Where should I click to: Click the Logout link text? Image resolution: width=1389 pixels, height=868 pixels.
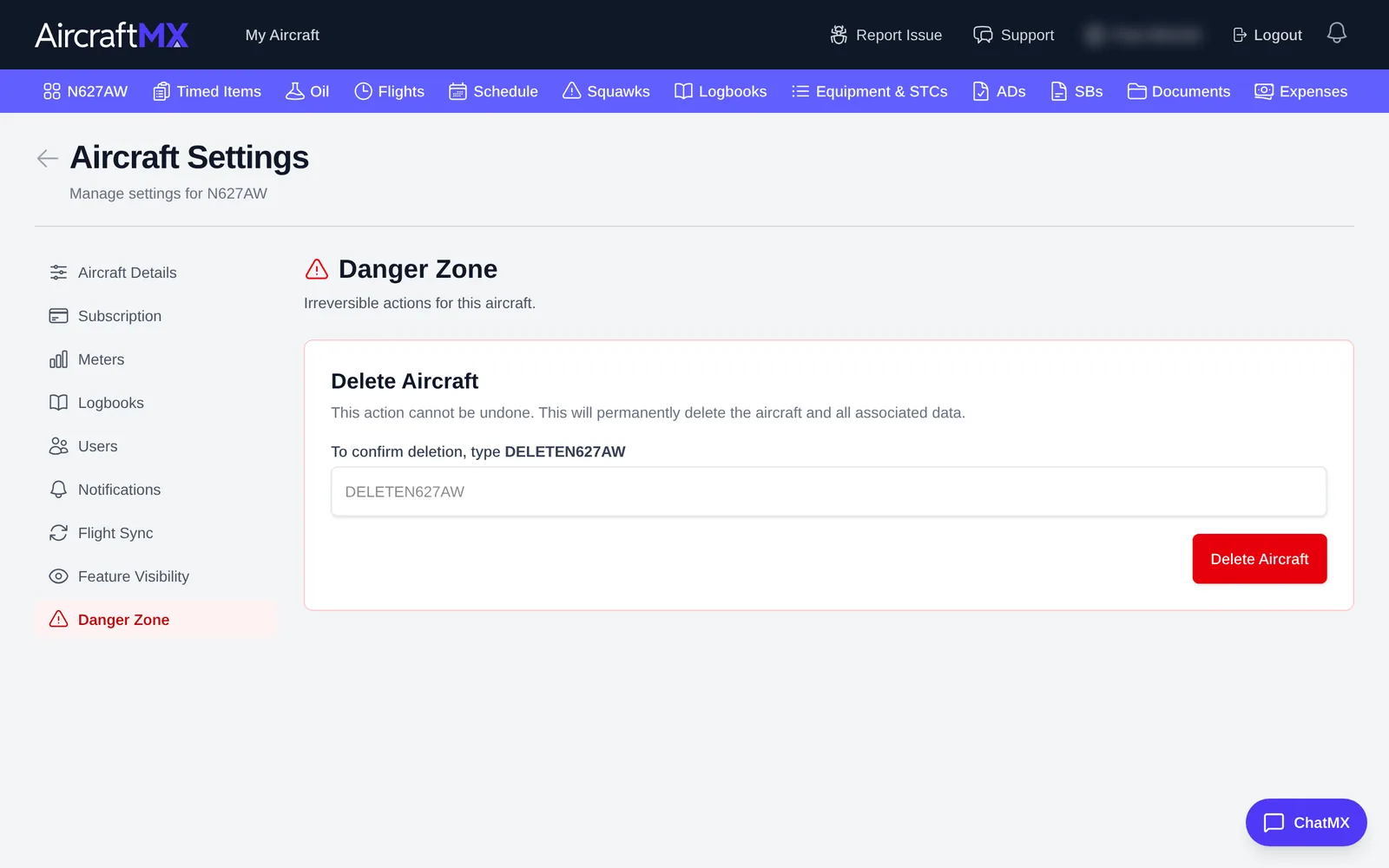1278,35
